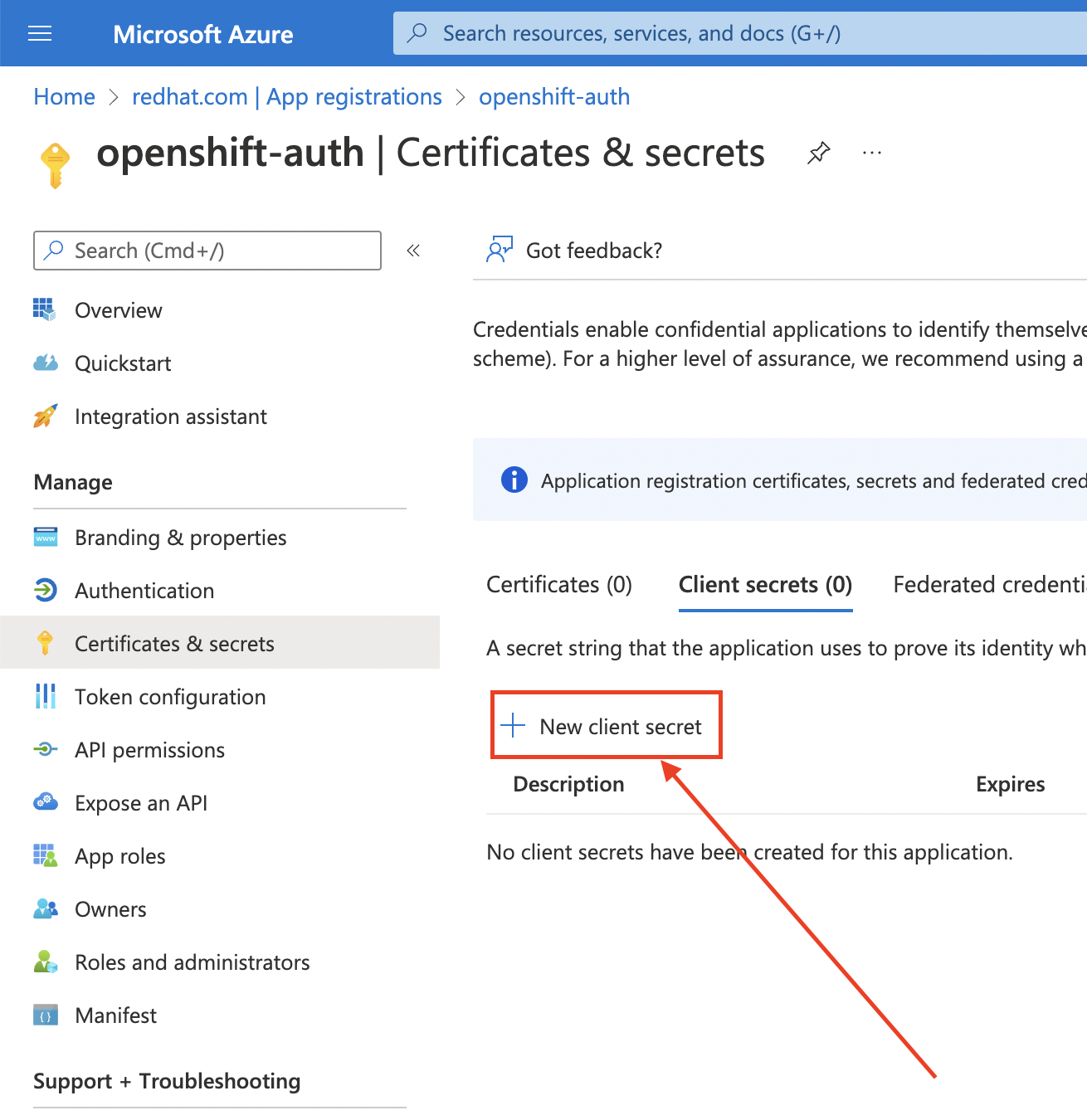Open redhat.com App registrations breadcrumb
The width and height of the screenshot is (1087, 1120).
286,97
